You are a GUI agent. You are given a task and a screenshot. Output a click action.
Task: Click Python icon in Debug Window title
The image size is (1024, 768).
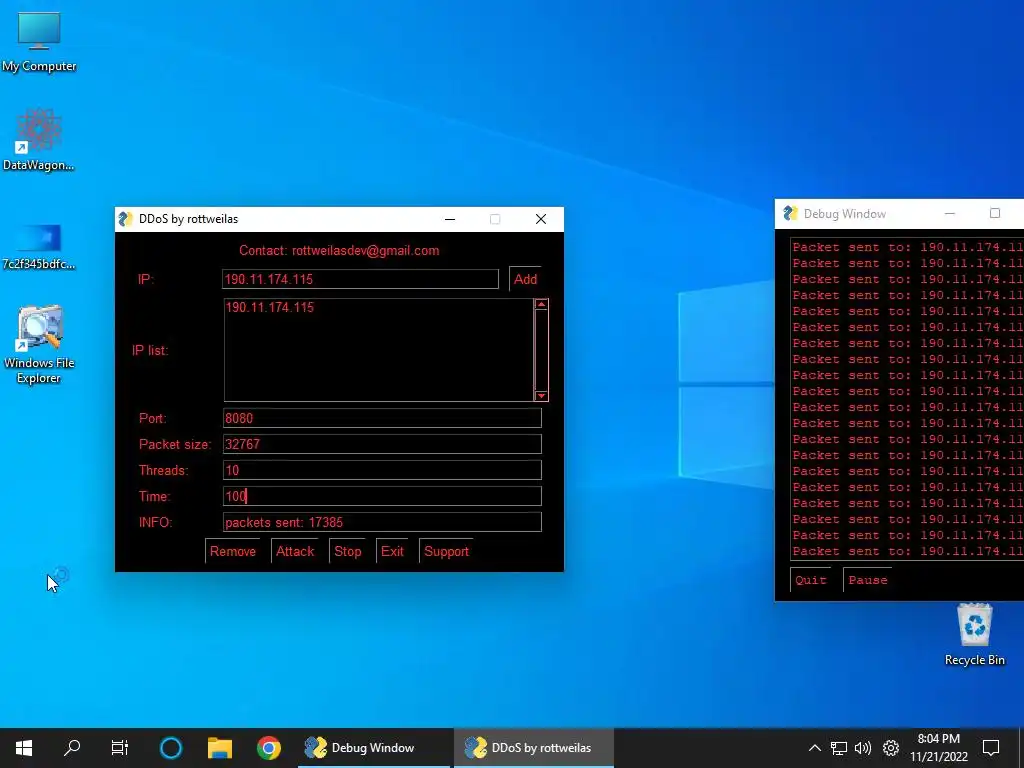point(790,214)
